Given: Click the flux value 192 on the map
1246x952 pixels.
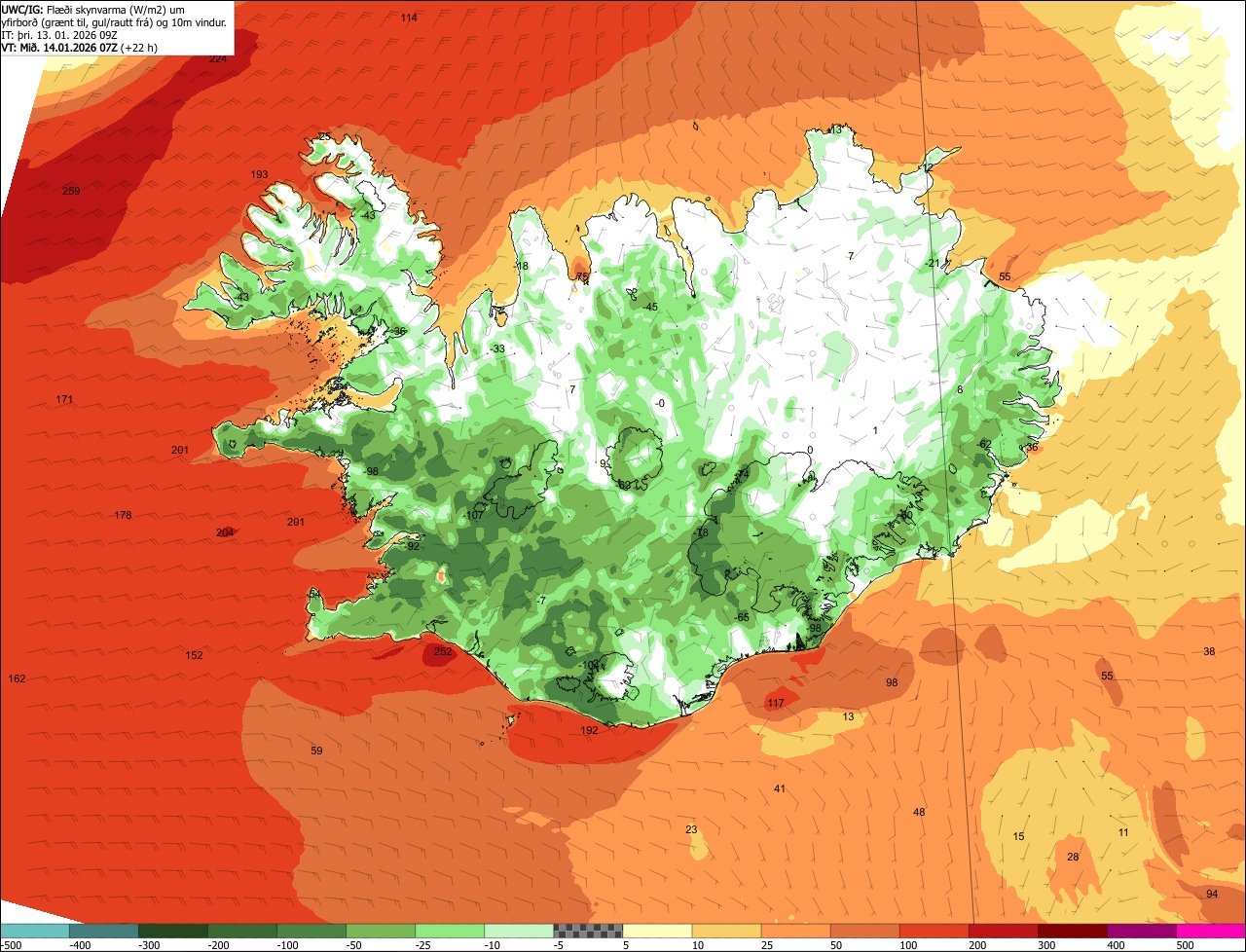Looking at the screenshot, I should [x=590, y=730].
